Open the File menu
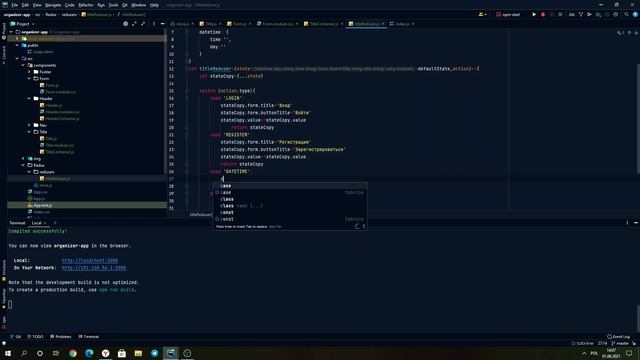This screenshot has height=360, width=640. click(x=15, y=5)
